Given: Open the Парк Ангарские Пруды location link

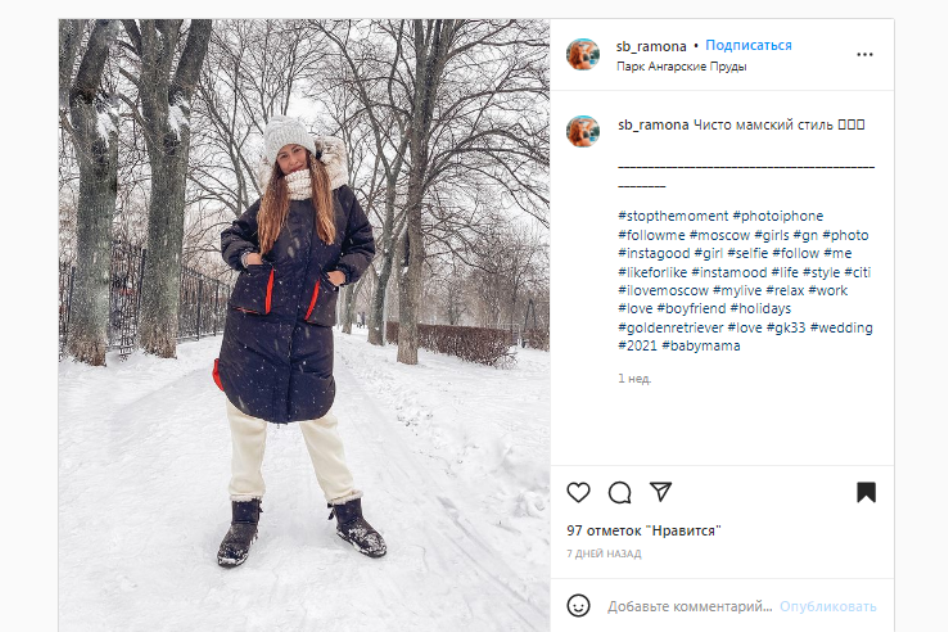Looking at the screenshot, I should 681,67.
